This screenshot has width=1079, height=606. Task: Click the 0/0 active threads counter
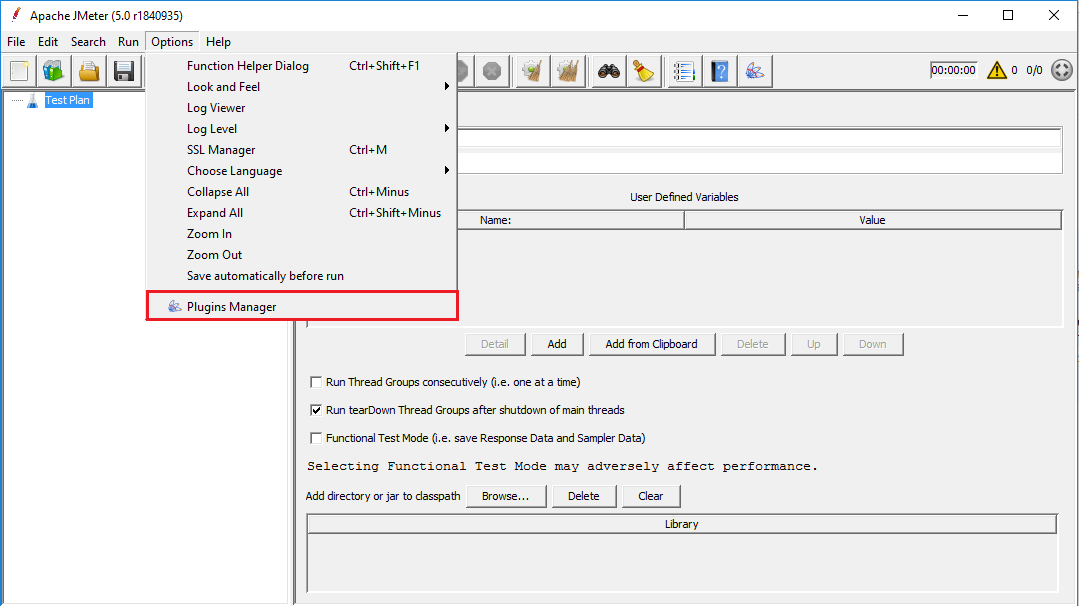pos(1034,70)
